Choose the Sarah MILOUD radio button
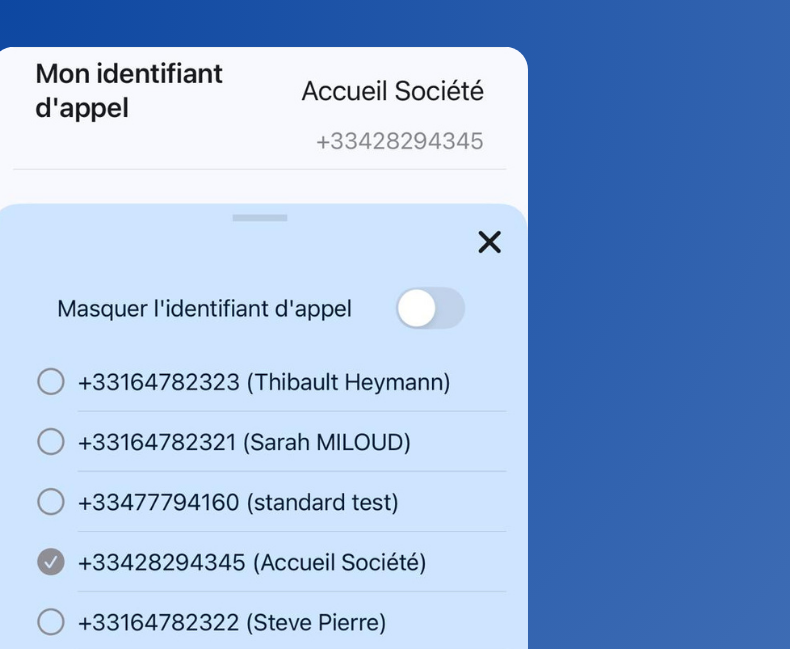The image size is (790, 649). 50,442
